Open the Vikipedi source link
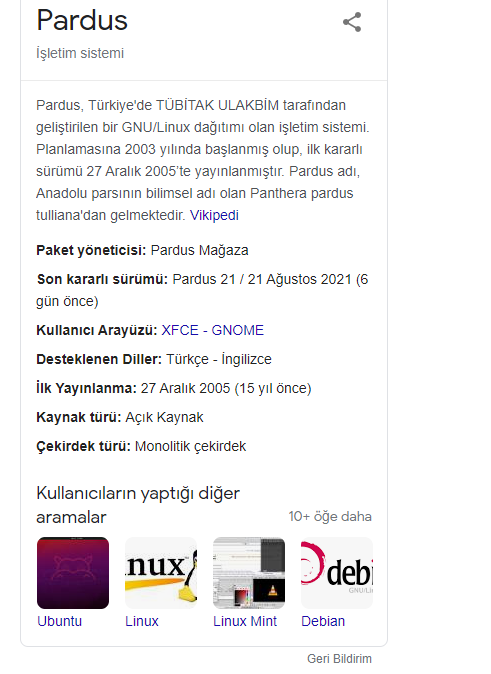Image resolution: width=491 pixels, height=674 pixels. [x=214, y=215]
